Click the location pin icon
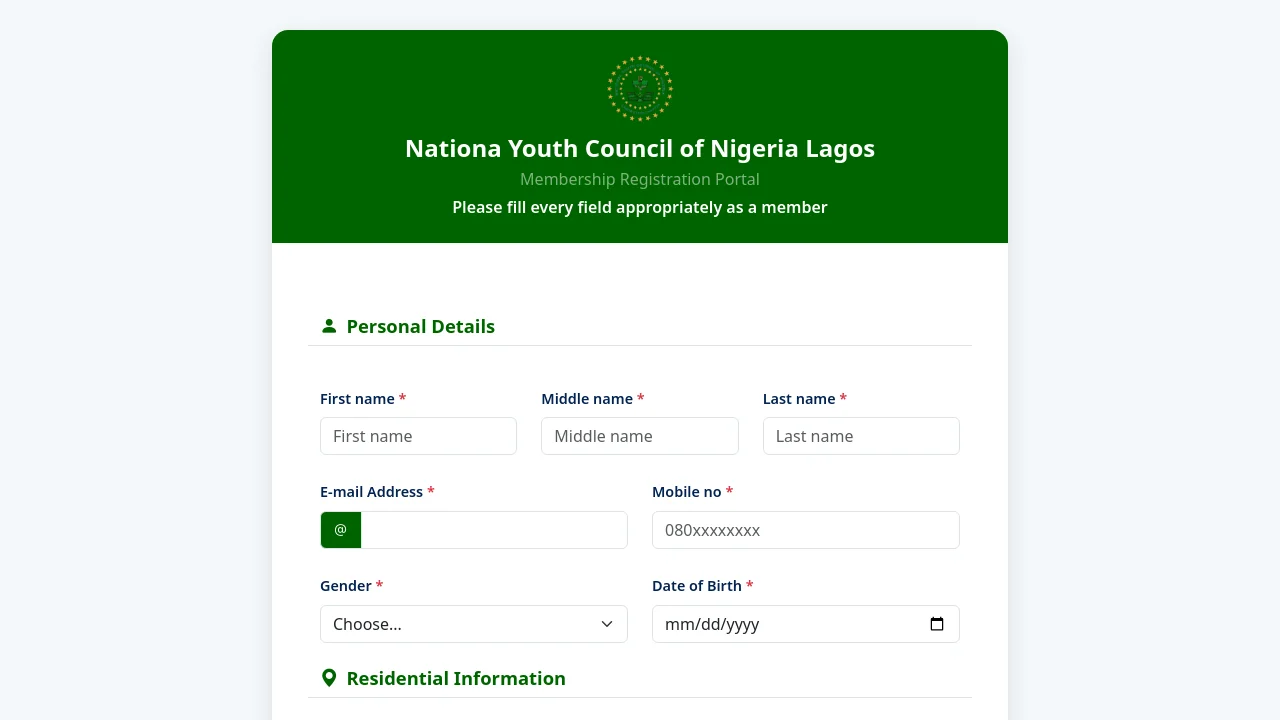 [329, 678]
